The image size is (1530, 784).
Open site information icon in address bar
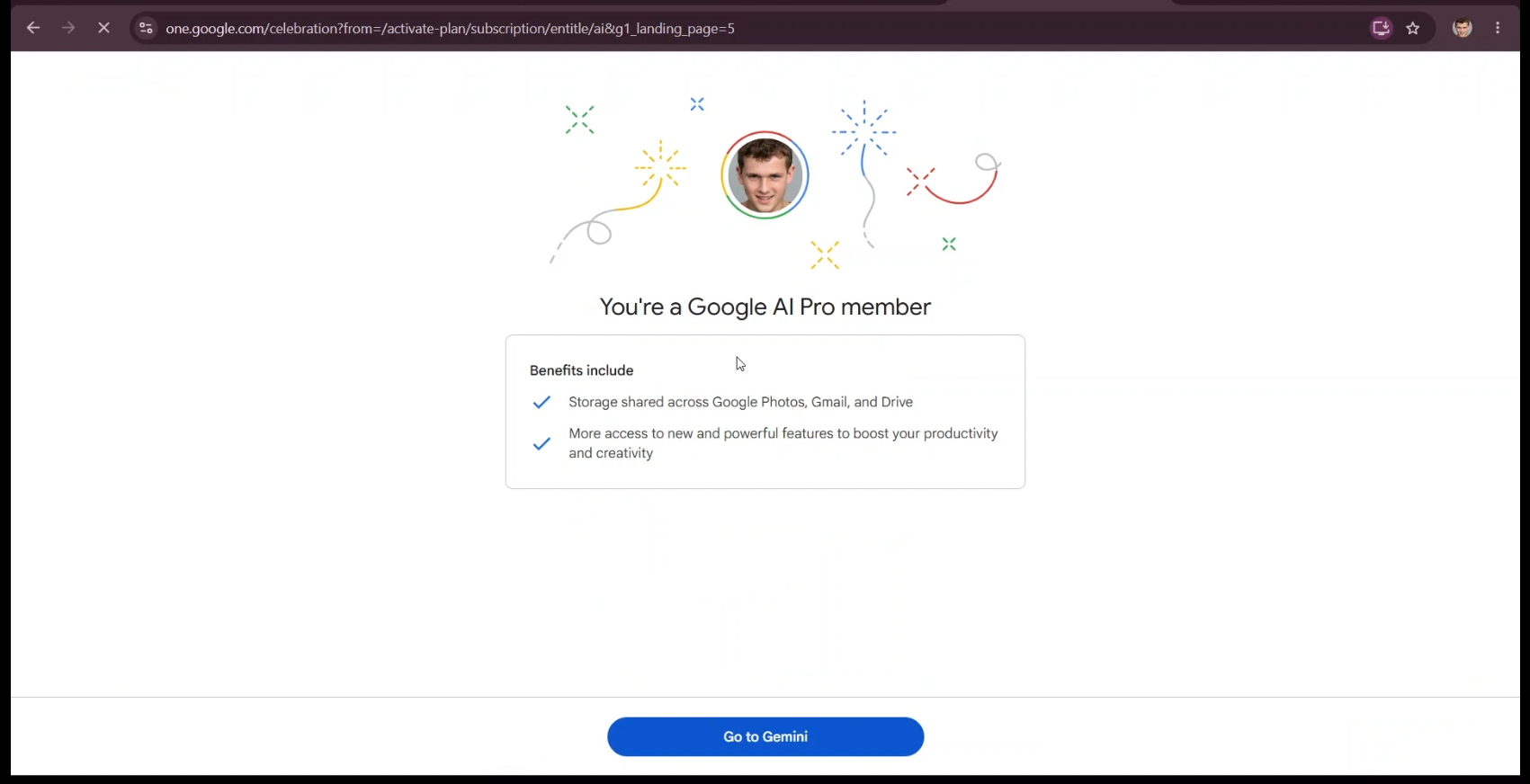pos(146,28)
